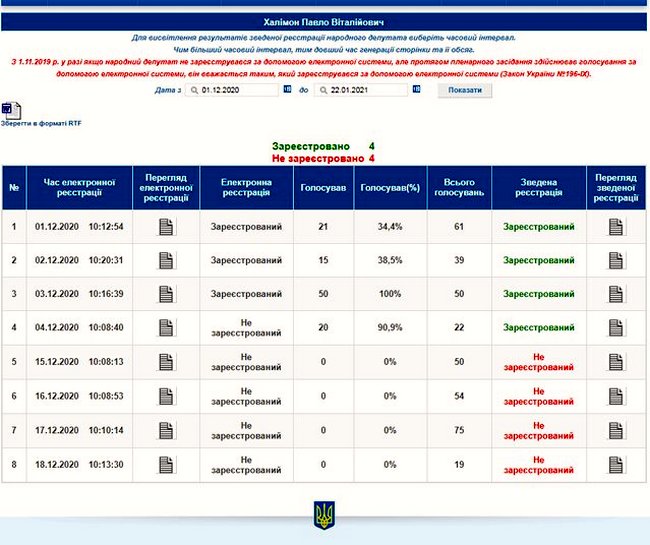Open calendar picker for the start date
The height and width of the screenshot is (545, 650).
pyautogui.click(x=288, y=90)
